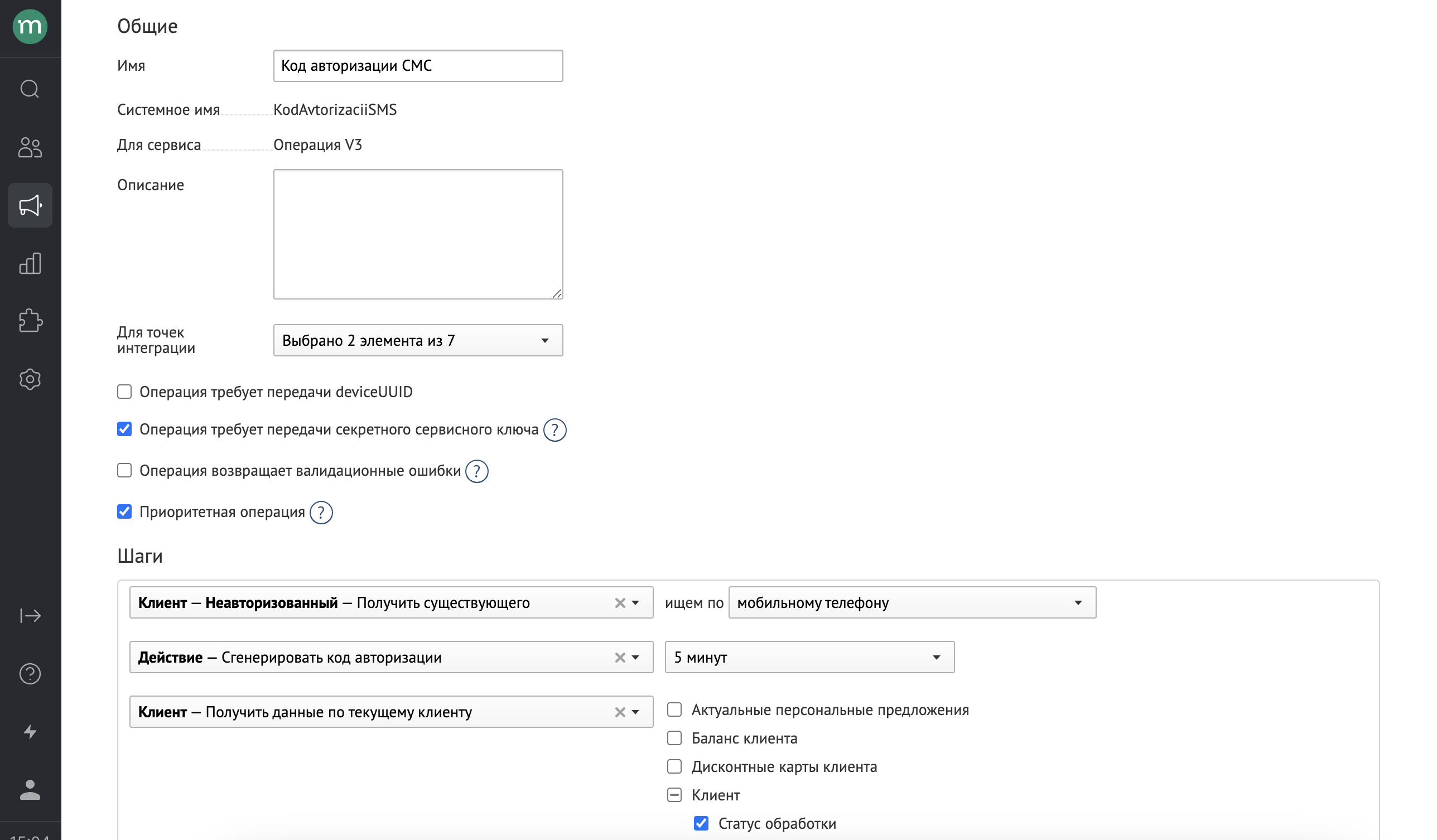Open the help question mark in sidebar
1437x840 pixels.
(30, 674)
